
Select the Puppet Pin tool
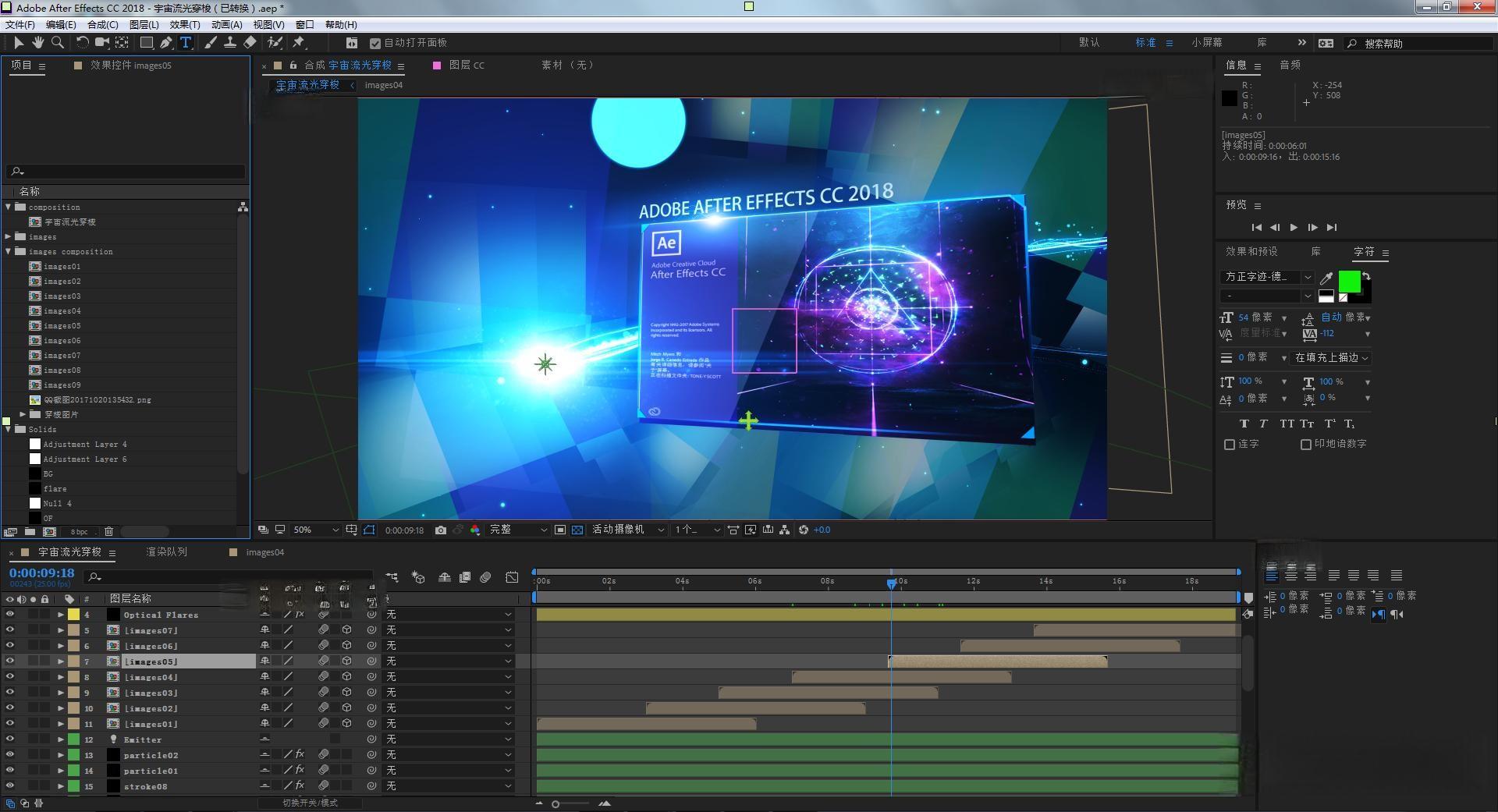pos(299,43)
